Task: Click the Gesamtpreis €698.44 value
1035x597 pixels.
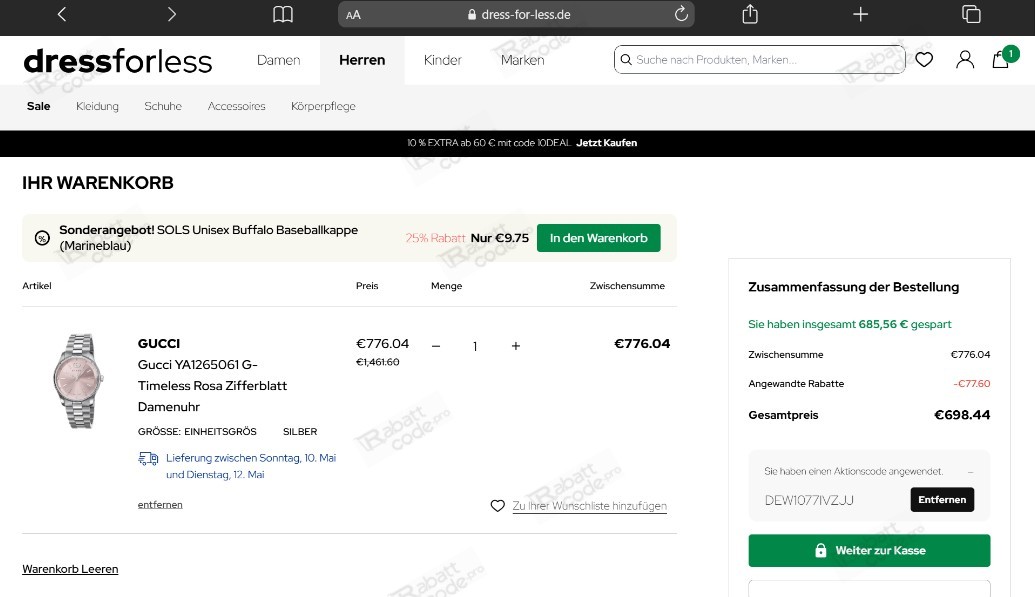Action: coord(962,415)
